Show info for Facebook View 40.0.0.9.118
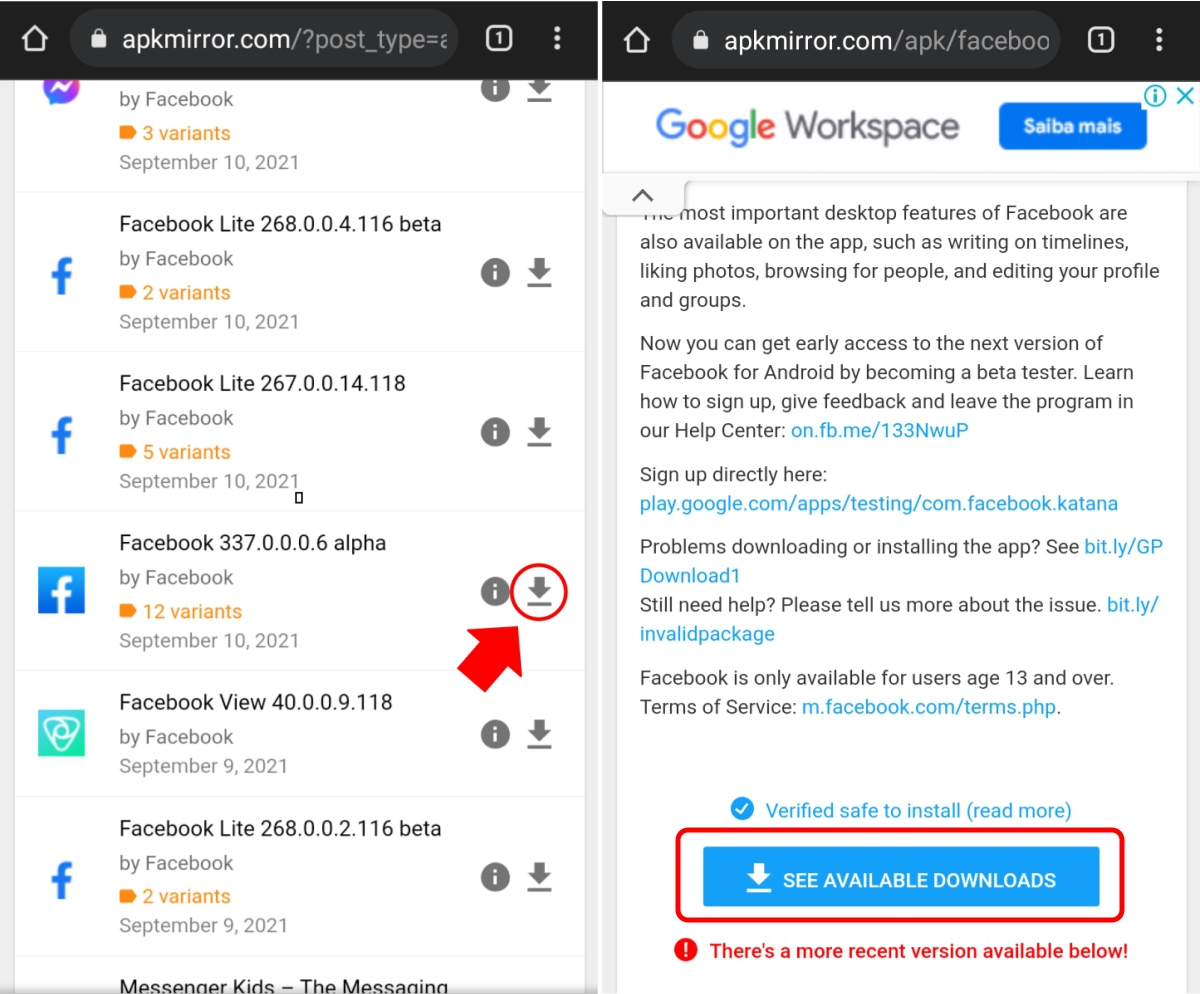The width and height of the screenshot is (1200, 994). pyautogui.click(x=495, y=735)
